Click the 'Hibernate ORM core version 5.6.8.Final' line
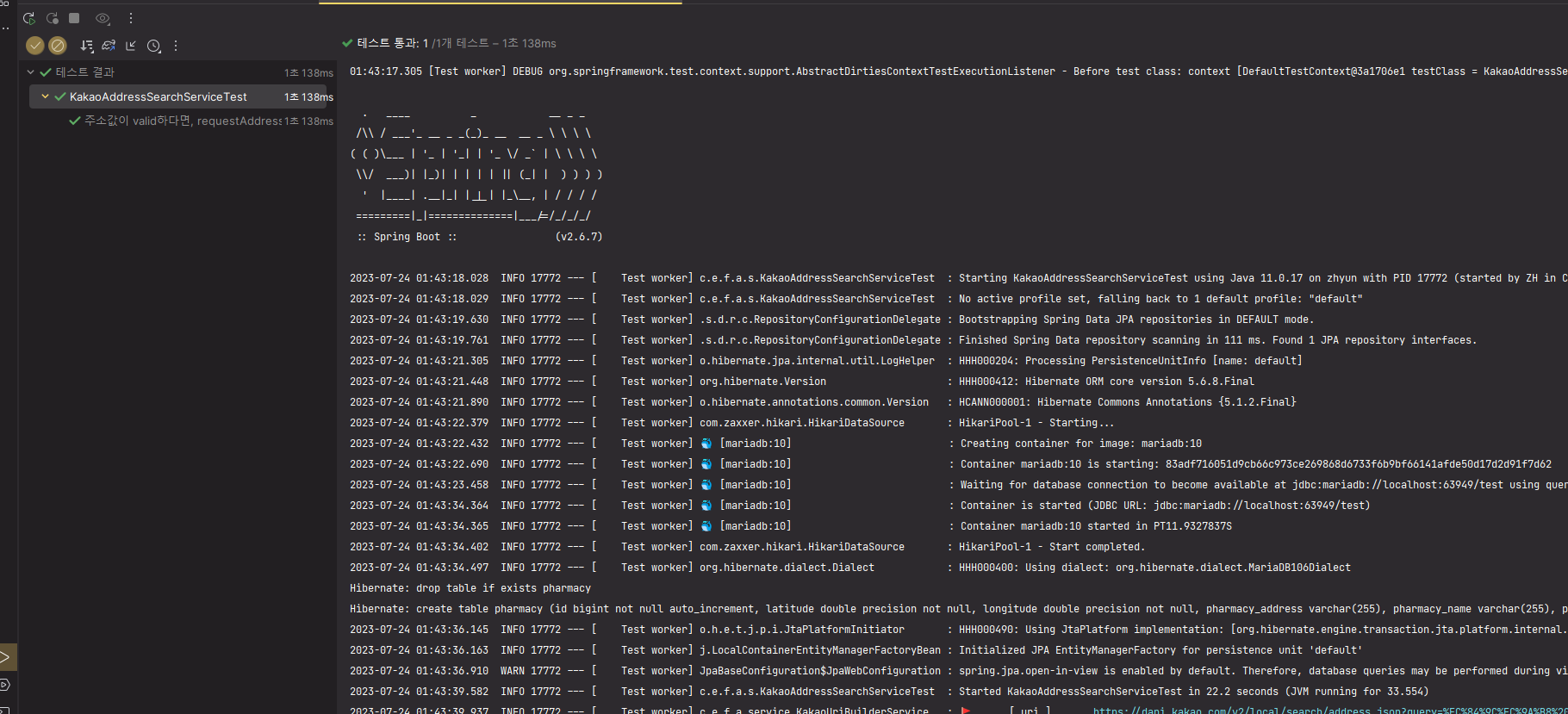The width and height of the screenshot is (1568, 714). (x=802, y=382)
